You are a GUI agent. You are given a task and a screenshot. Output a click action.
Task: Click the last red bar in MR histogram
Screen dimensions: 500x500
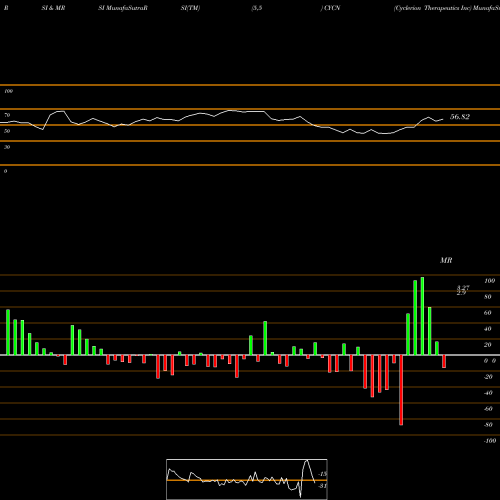(444, 361)
